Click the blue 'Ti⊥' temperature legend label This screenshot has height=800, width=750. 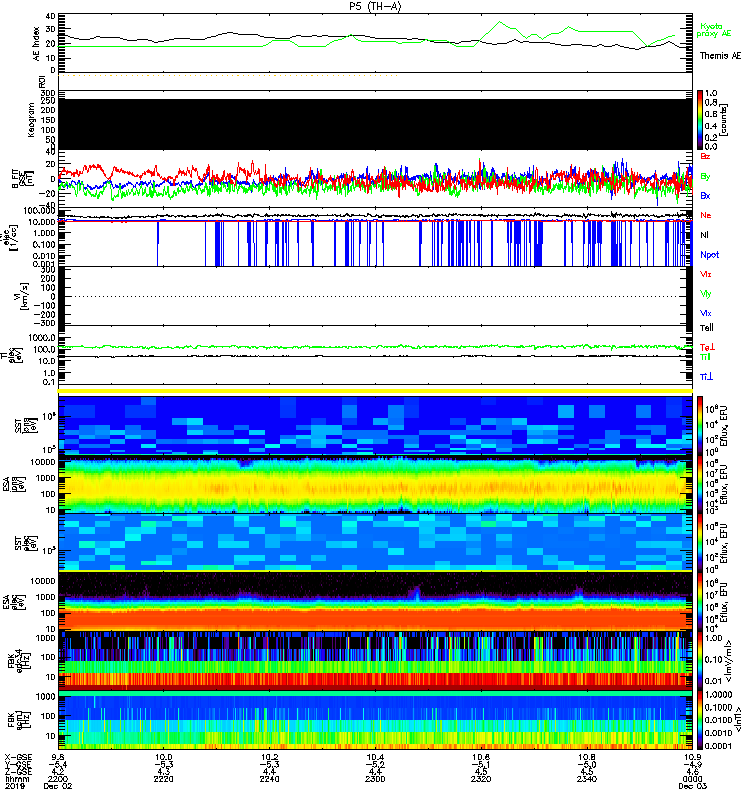[706, 377]
